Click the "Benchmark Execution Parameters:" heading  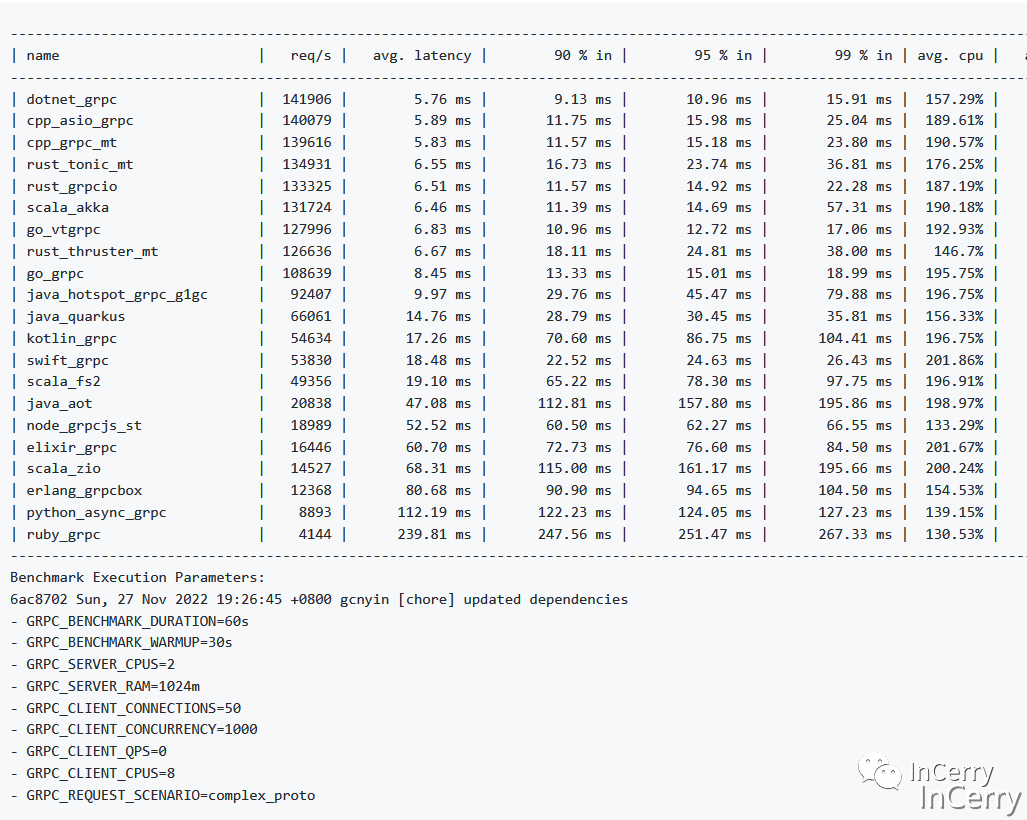pyautogui.click(x=138, y=577)
